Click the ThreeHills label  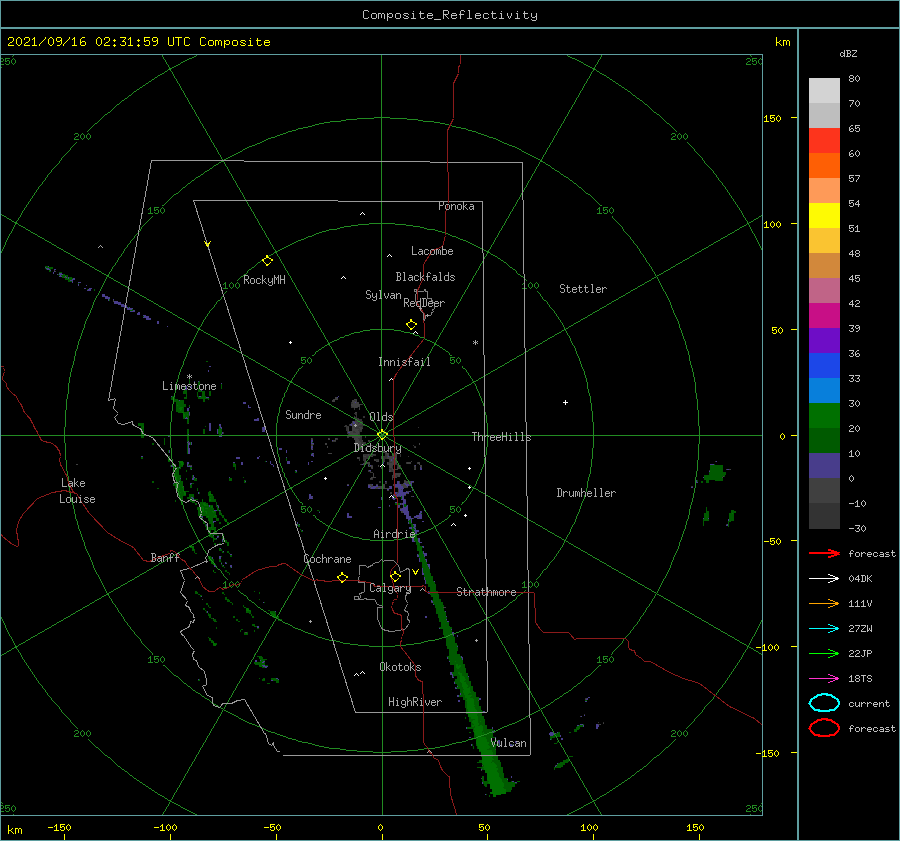[501, 437]
